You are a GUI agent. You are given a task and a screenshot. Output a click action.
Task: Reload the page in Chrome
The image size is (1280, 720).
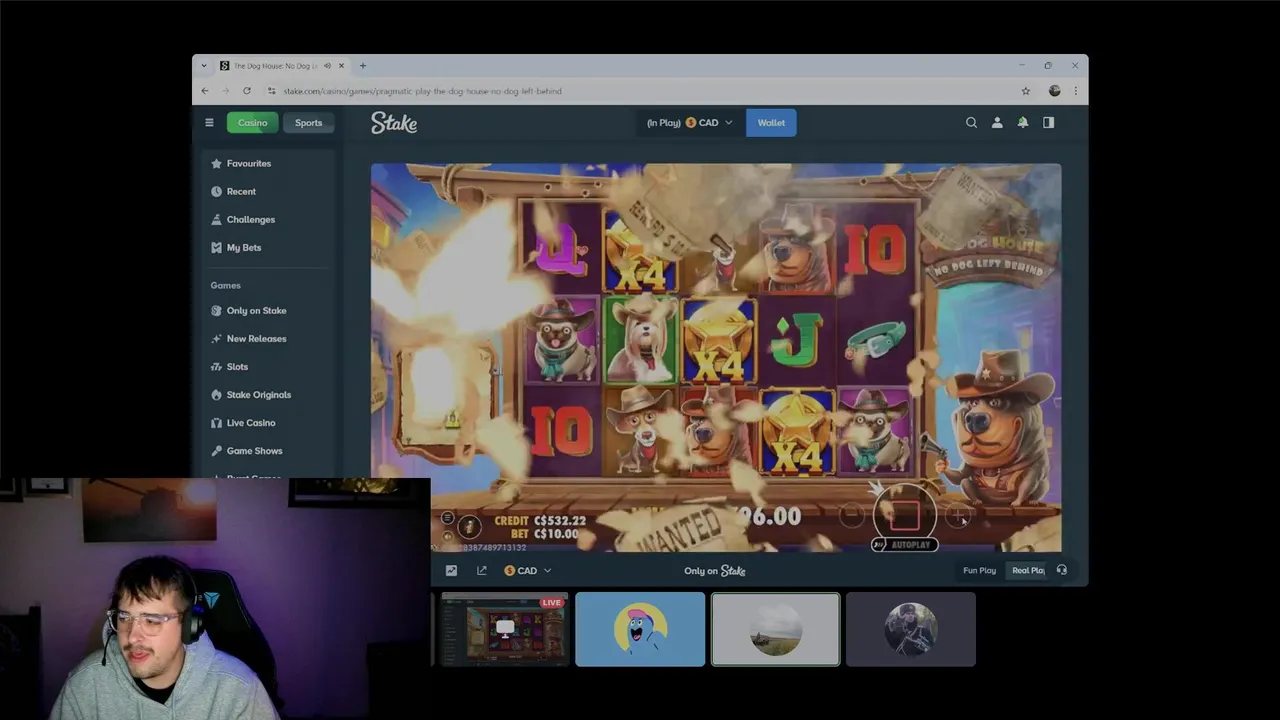246,91
